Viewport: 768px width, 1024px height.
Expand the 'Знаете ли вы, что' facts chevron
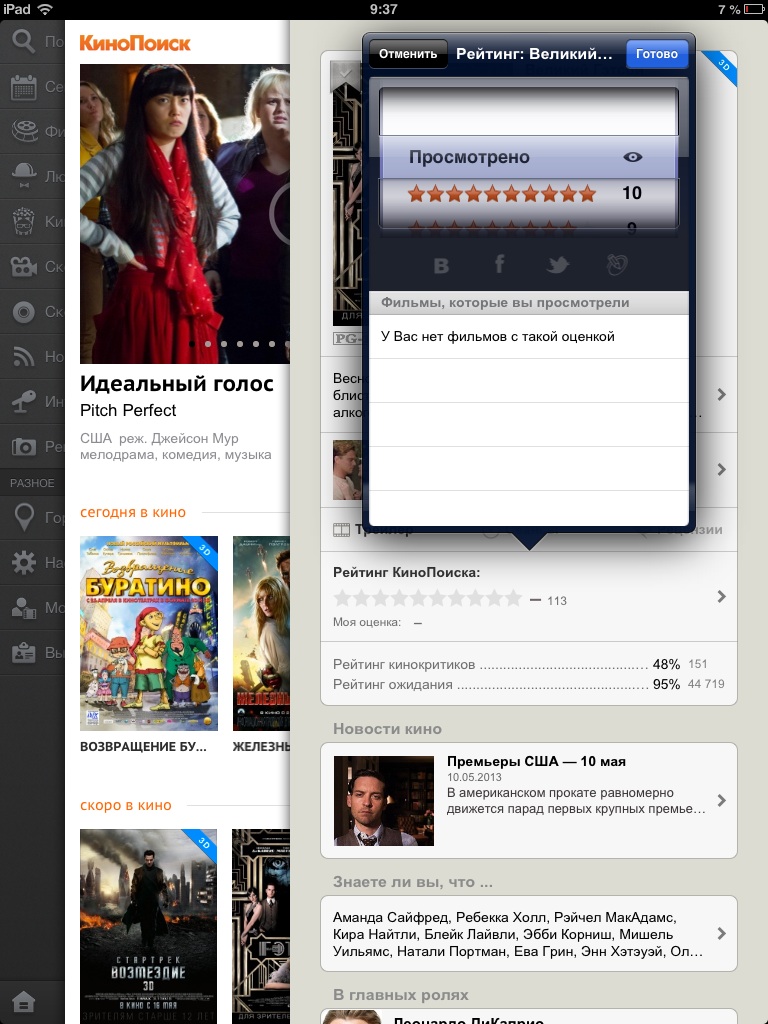[721, 933]
